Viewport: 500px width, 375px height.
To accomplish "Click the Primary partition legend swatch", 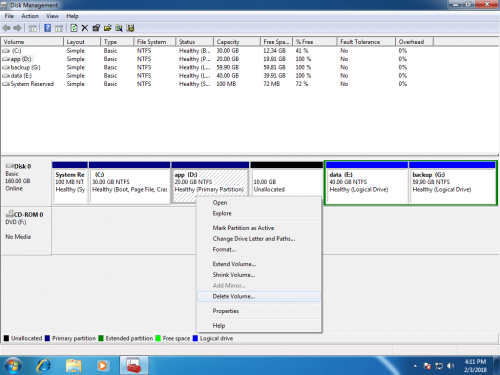I will tap(47, 338).
